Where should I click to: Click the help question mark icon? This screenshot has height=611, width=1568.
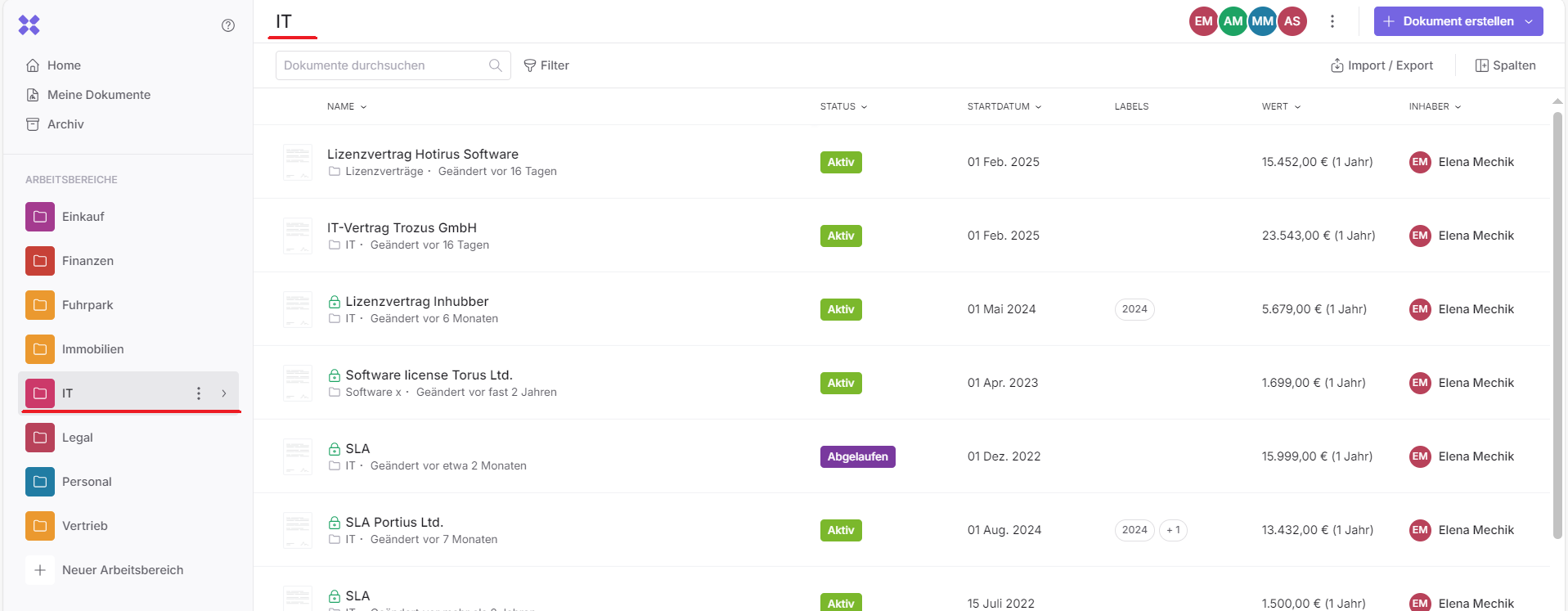pyautogui.click(x=228, y=25)
